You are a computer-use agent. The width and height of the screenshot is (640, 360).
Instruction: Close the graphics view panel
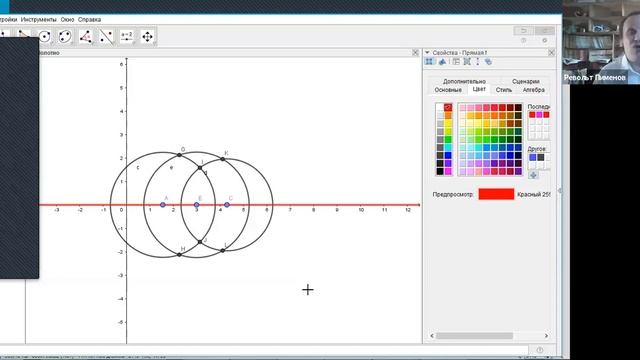pos(416,53)
